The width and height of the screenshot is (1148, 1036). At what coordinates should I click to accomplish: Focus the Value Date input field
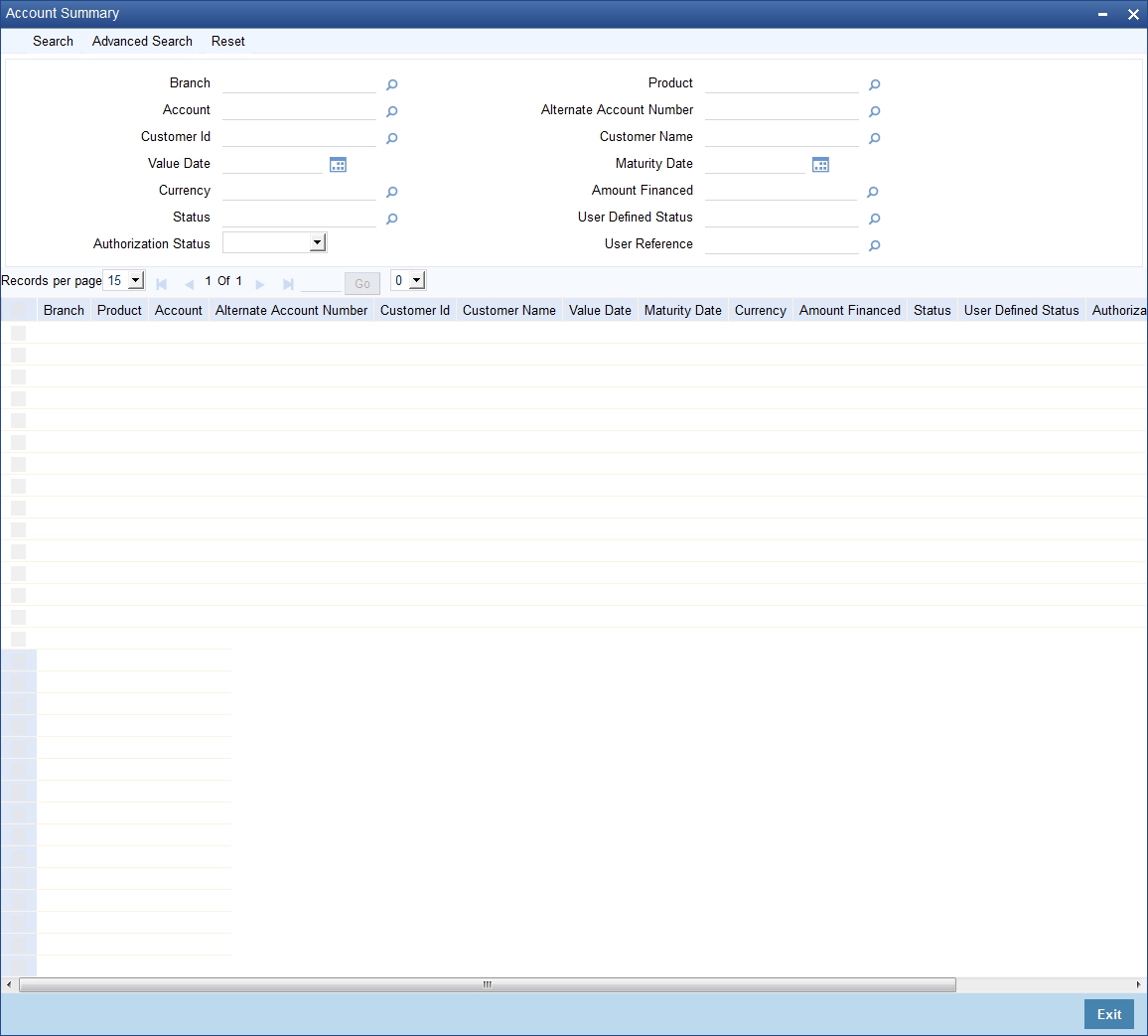pyautogui.click(x=272, y=165)
